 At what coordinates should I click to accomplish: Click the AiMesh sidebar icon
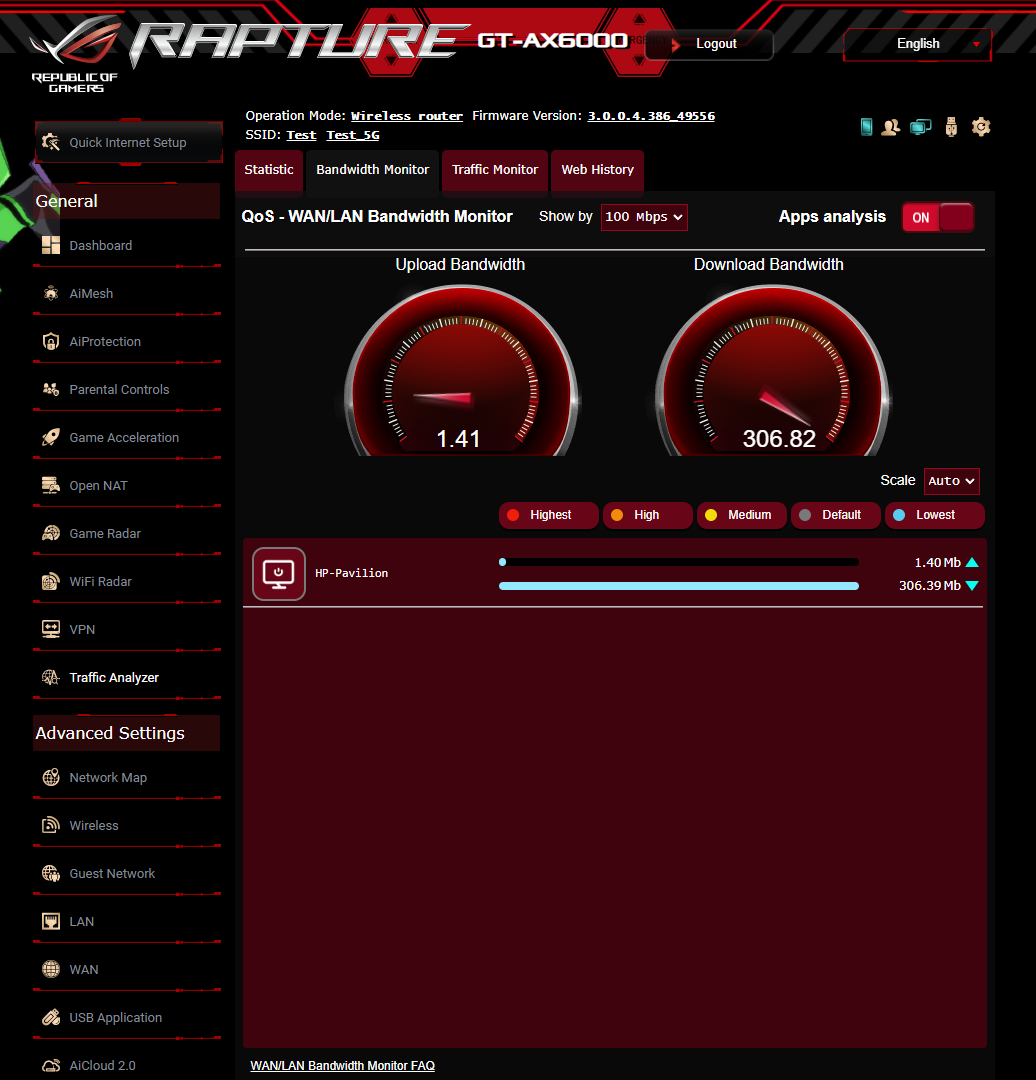[x=50, y=293]
